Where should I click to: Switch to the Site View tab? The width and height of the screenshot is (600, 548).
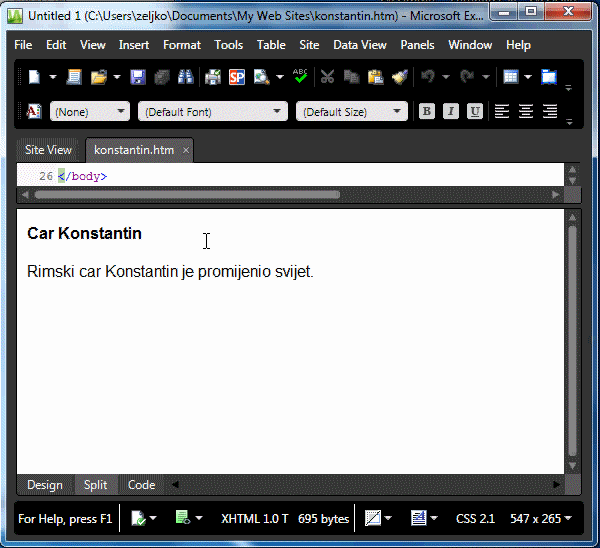[48, 150]
